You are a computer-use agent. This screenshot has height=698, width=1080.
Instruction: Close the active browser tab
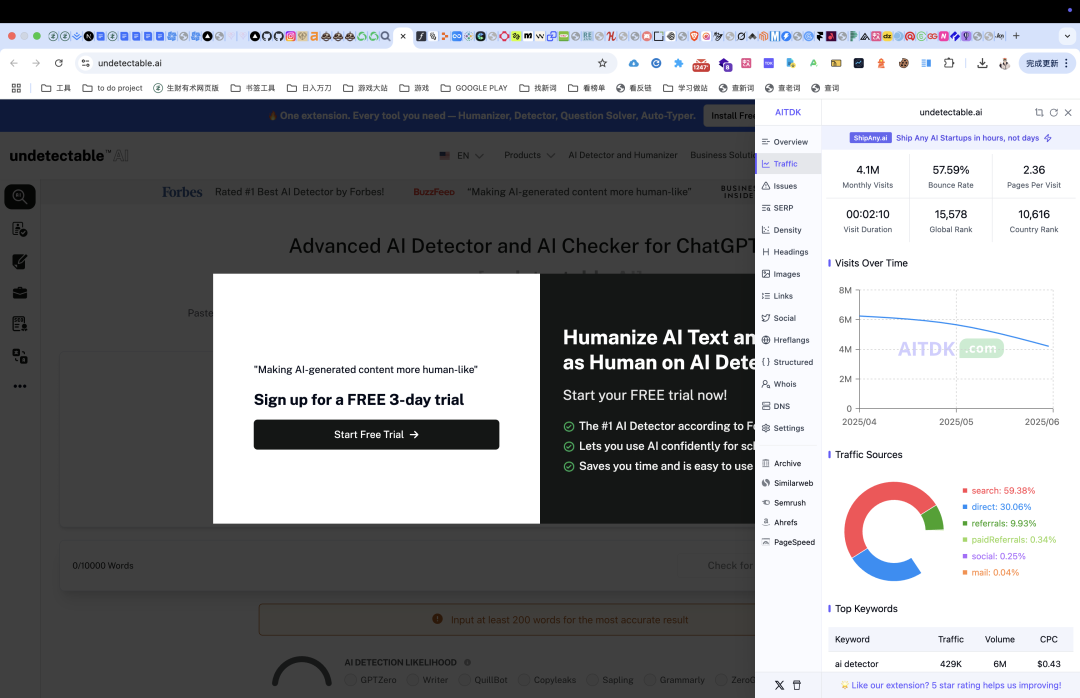(403, 36)
